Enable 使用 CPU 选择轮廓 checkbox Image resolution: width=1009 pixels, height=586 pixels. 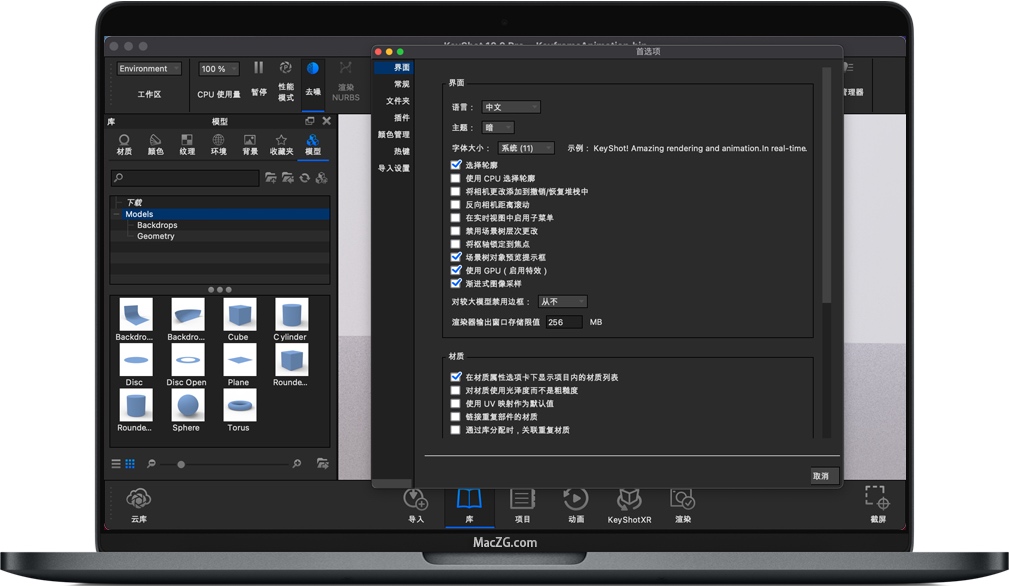tap(456, 178)
